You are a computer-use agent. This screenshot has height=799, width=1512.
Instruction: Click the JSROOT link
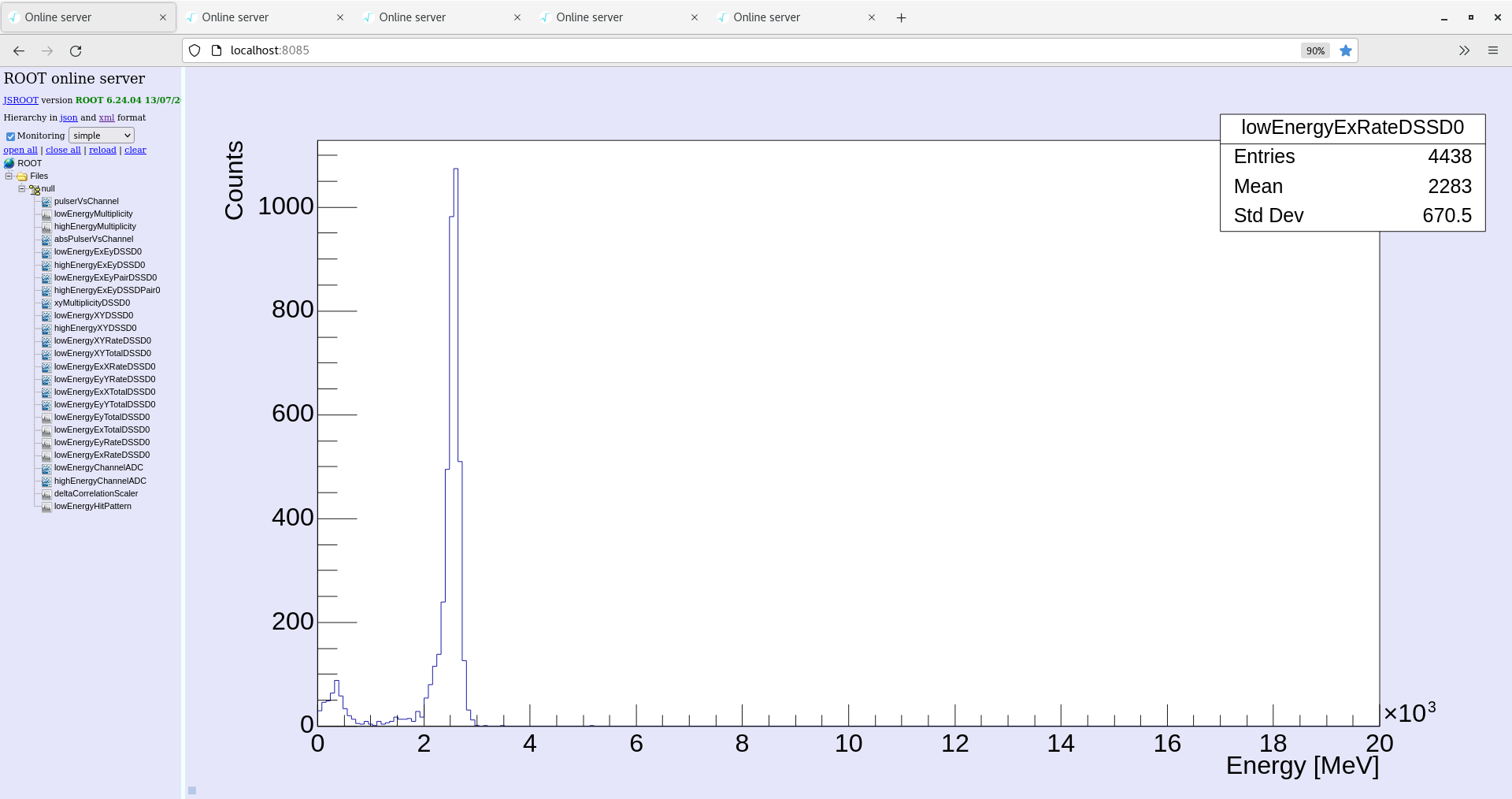point(20,100)
